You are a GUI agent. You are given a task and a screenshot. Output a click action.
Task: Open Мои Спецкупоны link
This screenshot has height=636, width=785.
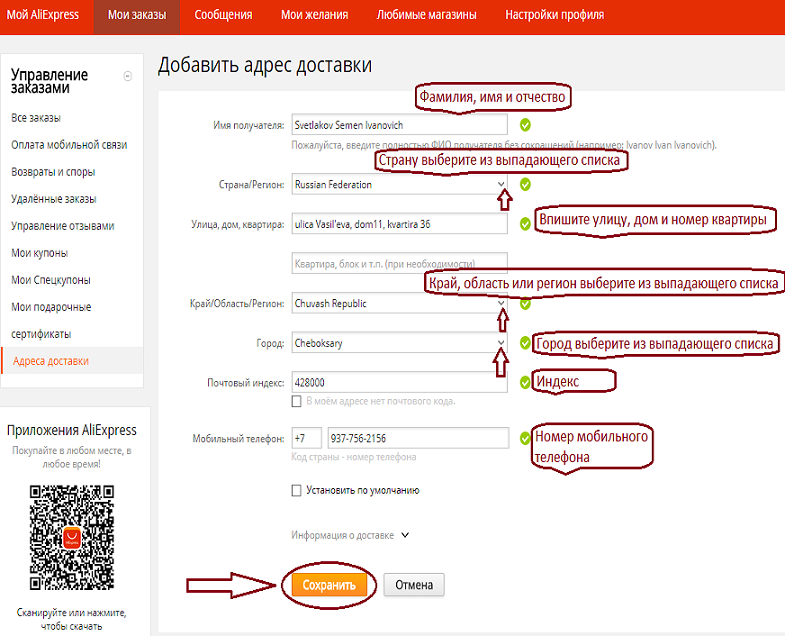tap(51, 280)
